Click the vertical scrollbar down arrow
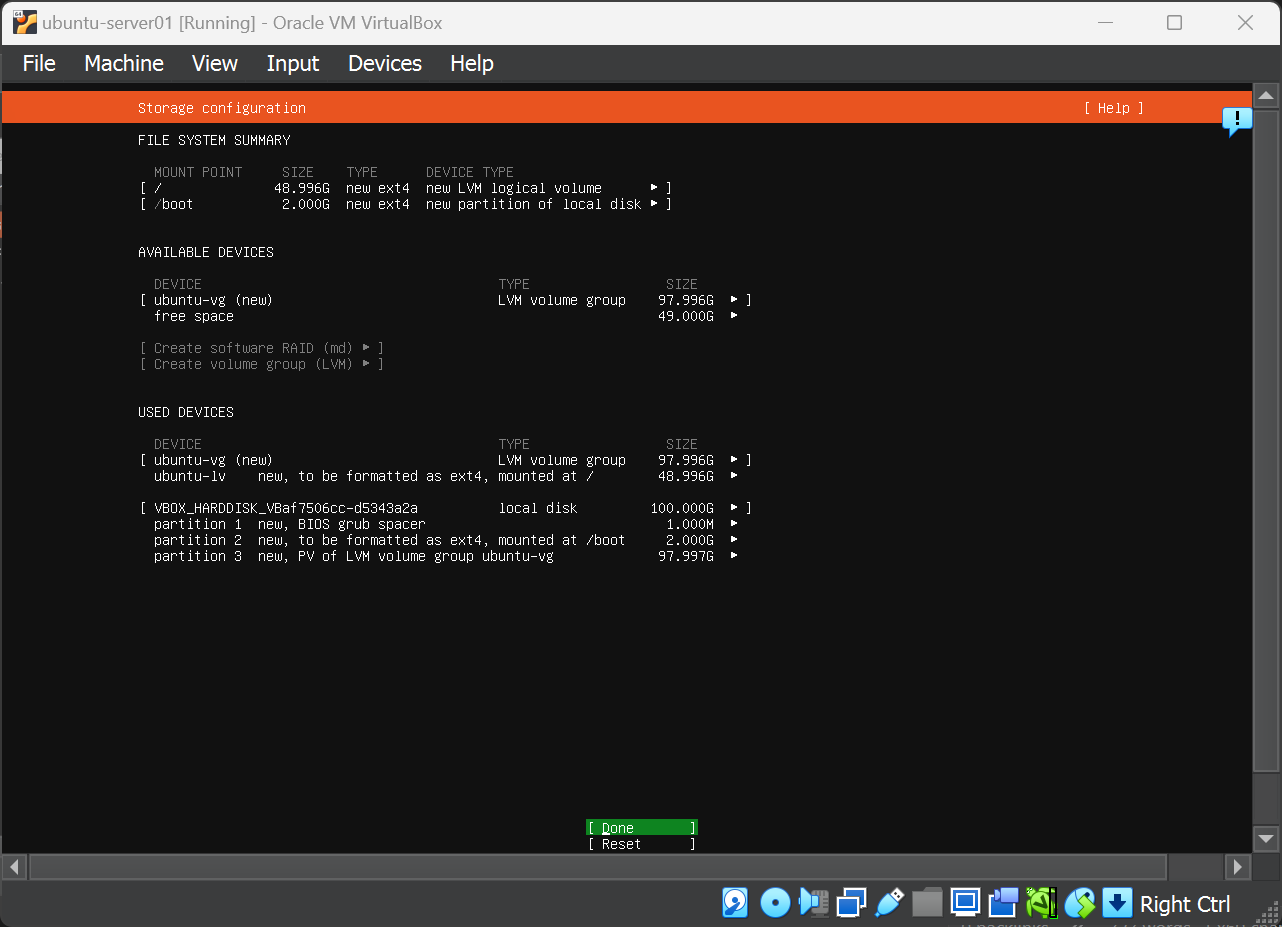The image size is (1282, 927). click(x=1266, y=838)
